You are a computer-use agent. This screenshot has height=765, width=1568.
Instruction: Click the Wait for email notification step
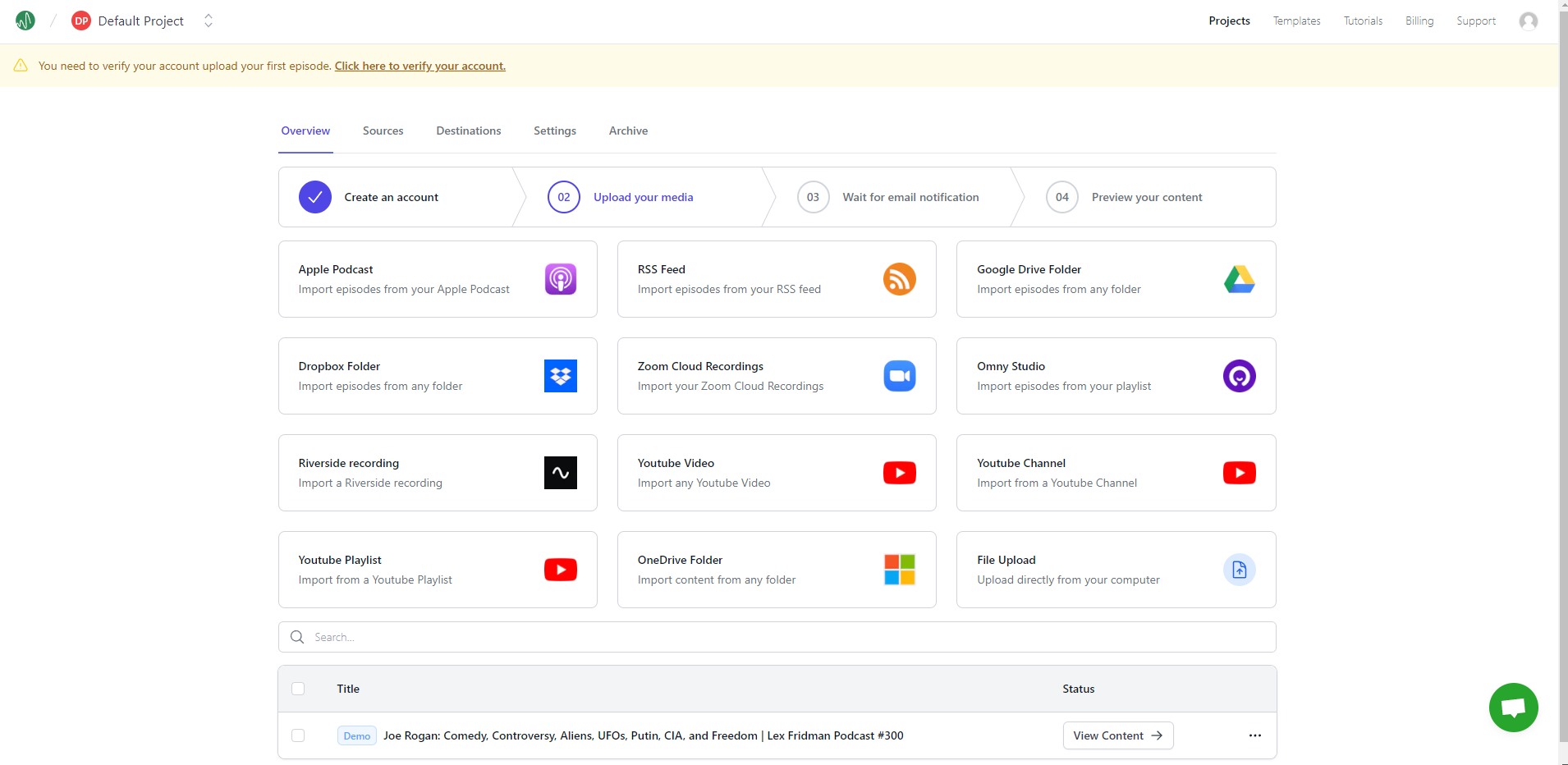910,197
